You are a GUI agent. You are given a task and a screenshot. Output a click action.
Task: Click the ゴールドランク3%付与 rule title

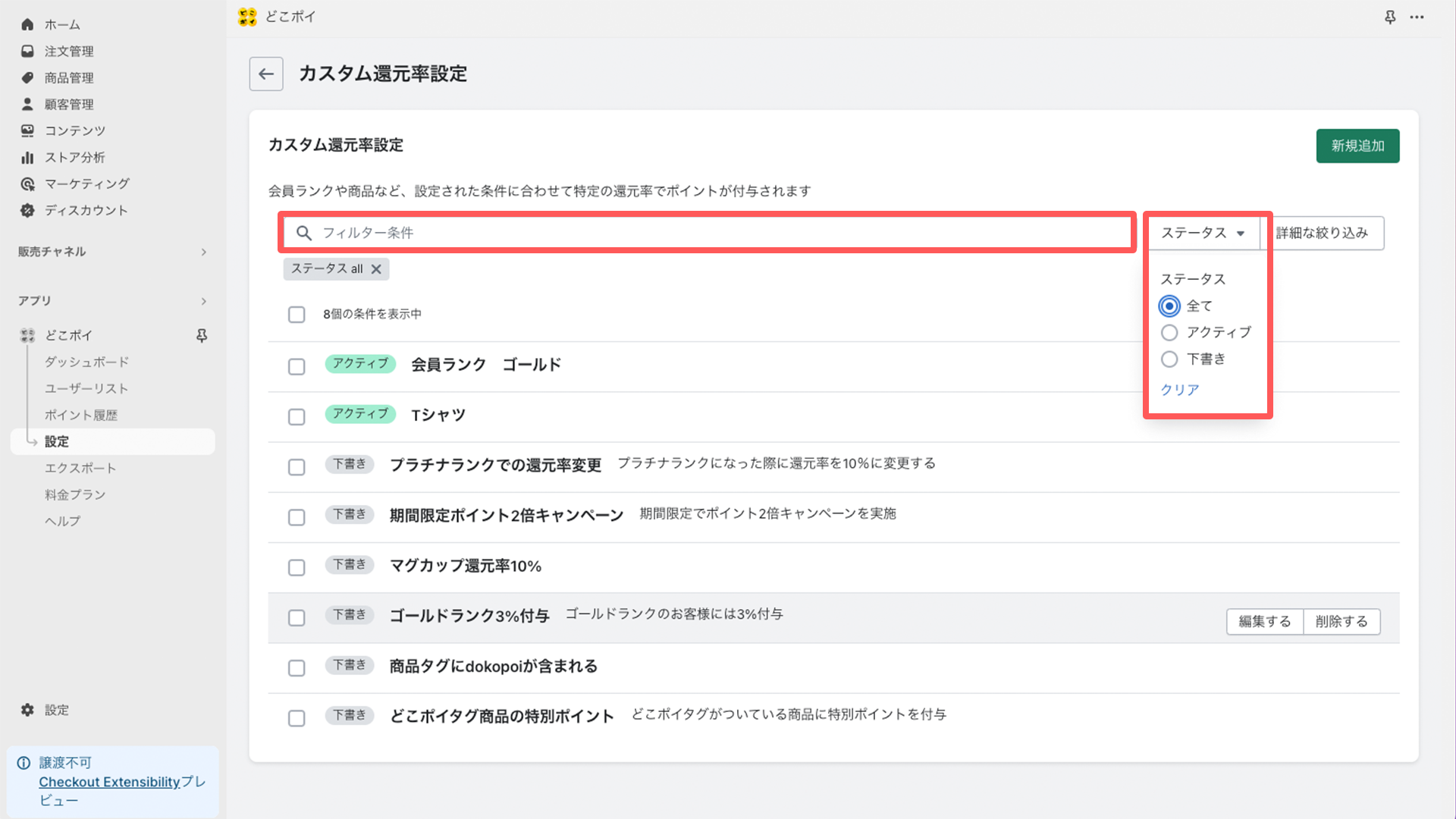tap(469, 616)
